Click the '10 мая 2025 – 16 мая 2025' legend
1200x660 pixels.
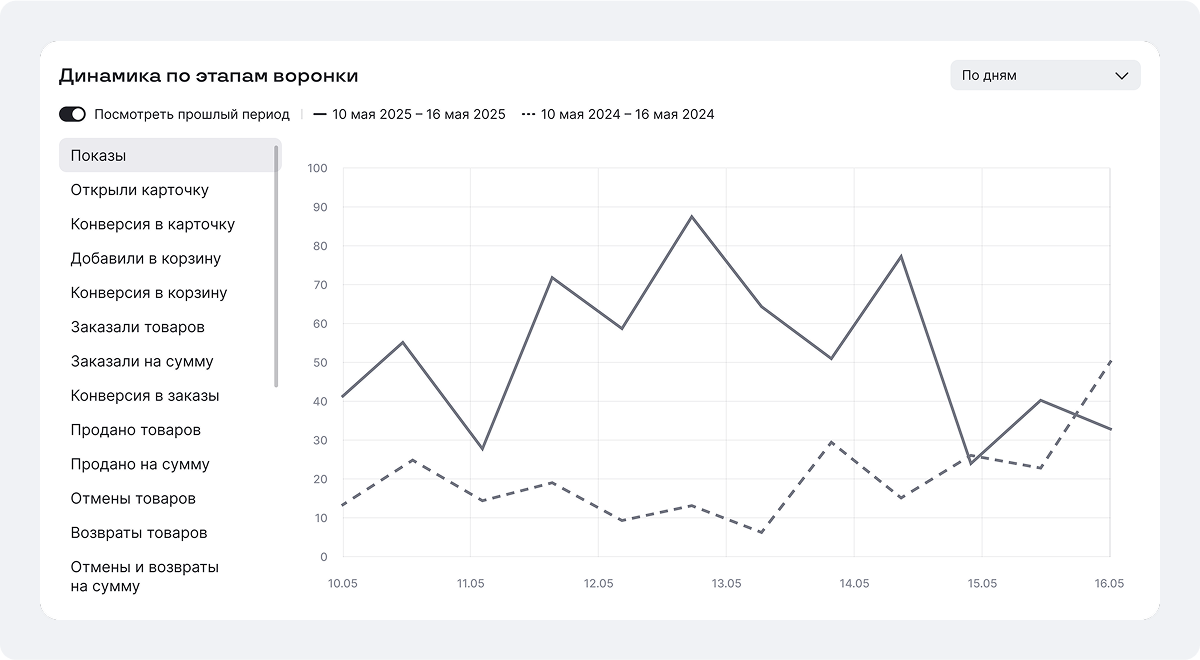[410, 114]
